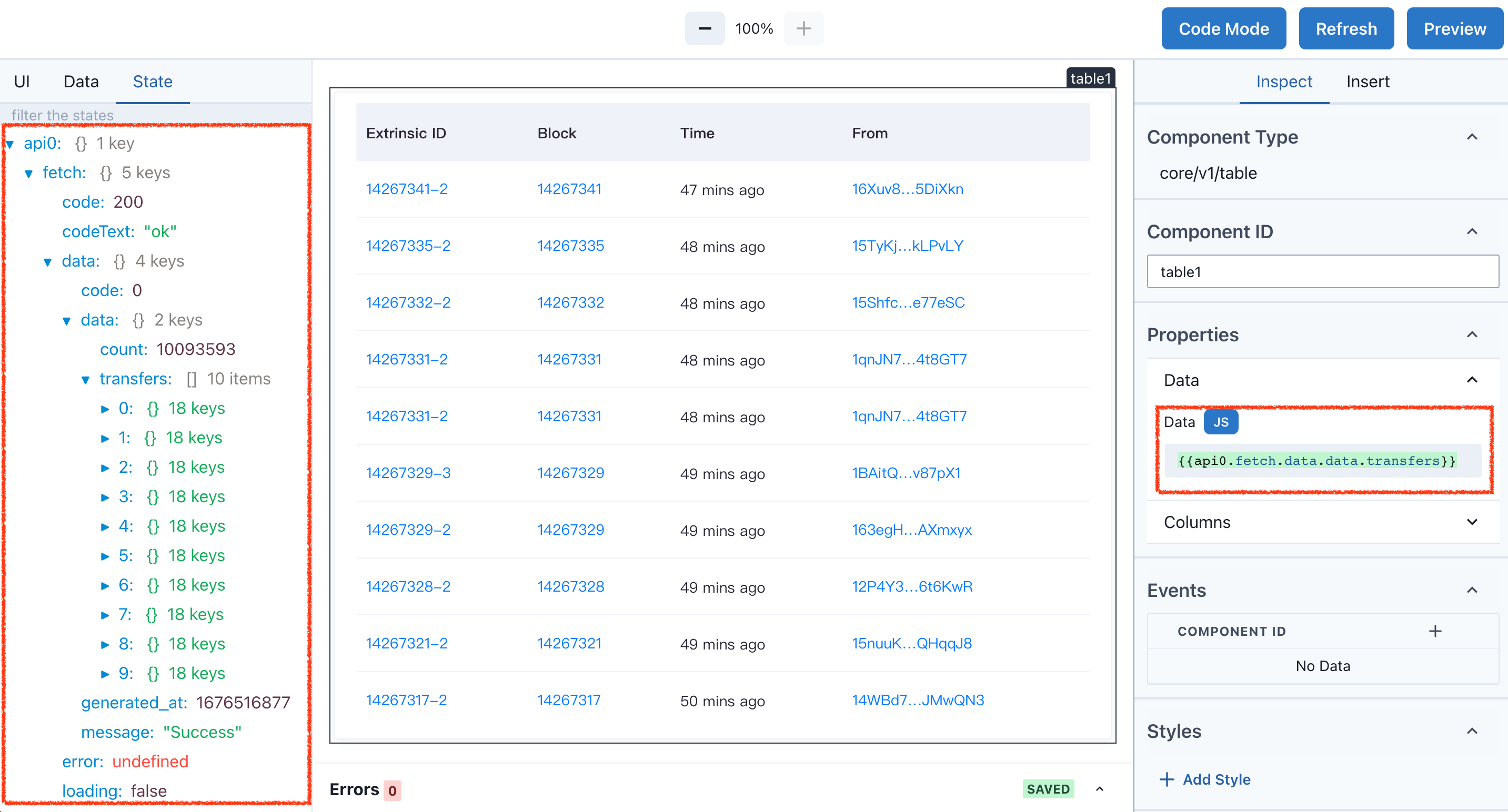The width and height of the screenshot is (1508, 812).
Task: Open address 163egH…AXmxyx link
Action: [911, 530]
